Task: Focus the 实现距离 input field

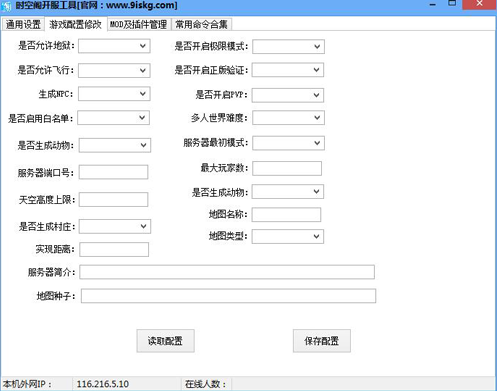Action: [114, 250]
